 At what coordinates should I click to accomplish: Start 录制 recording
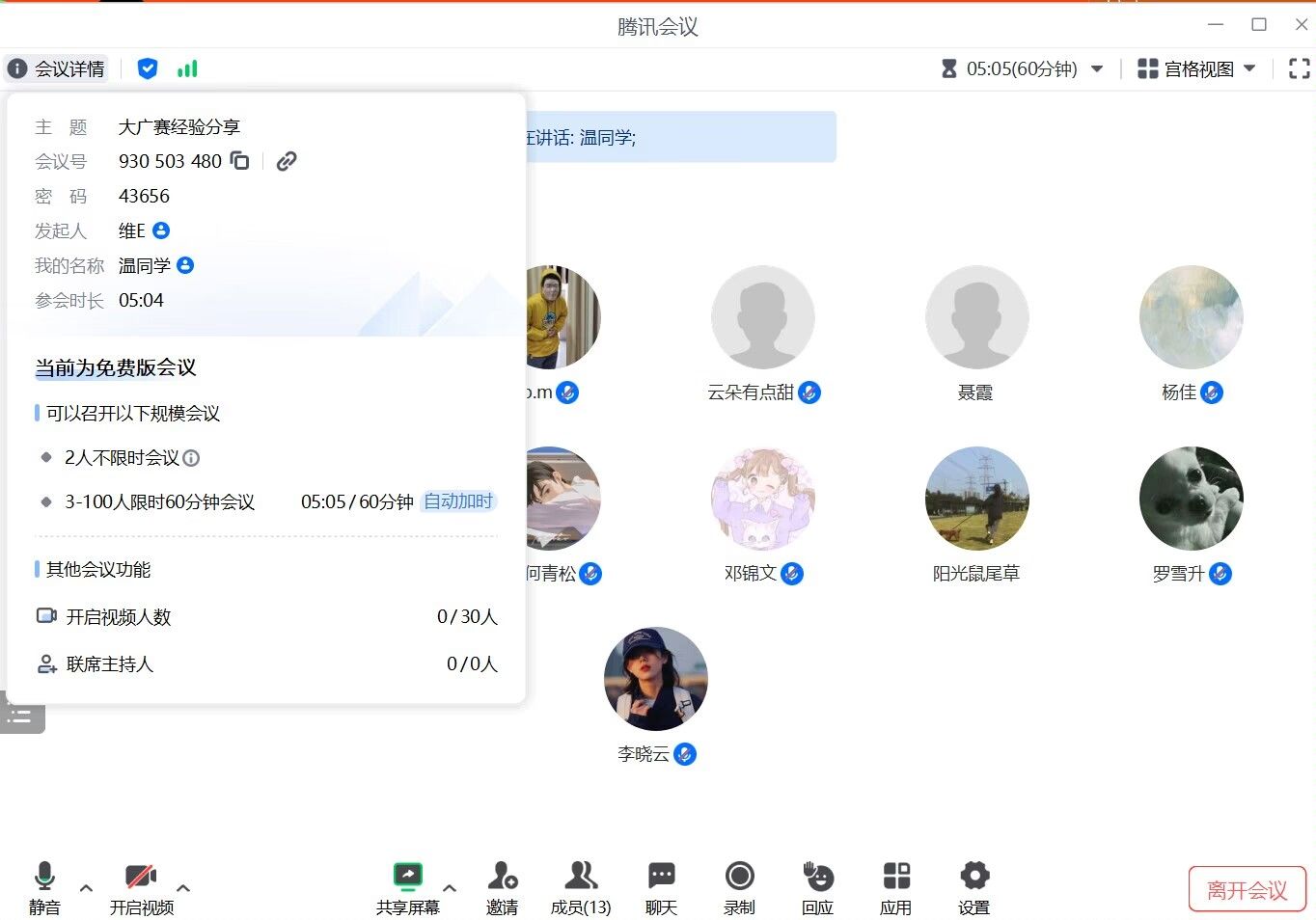coord(740,888)
